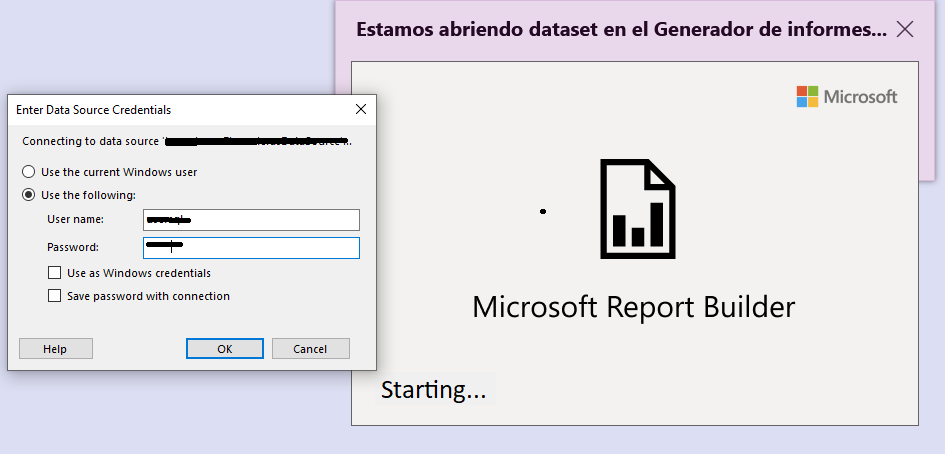Image resolution: width=945 pixels, height=454 pixels.
Task: Dismiss the 'Estamos abriendo dataset' notification
Action: pos(905,29)
